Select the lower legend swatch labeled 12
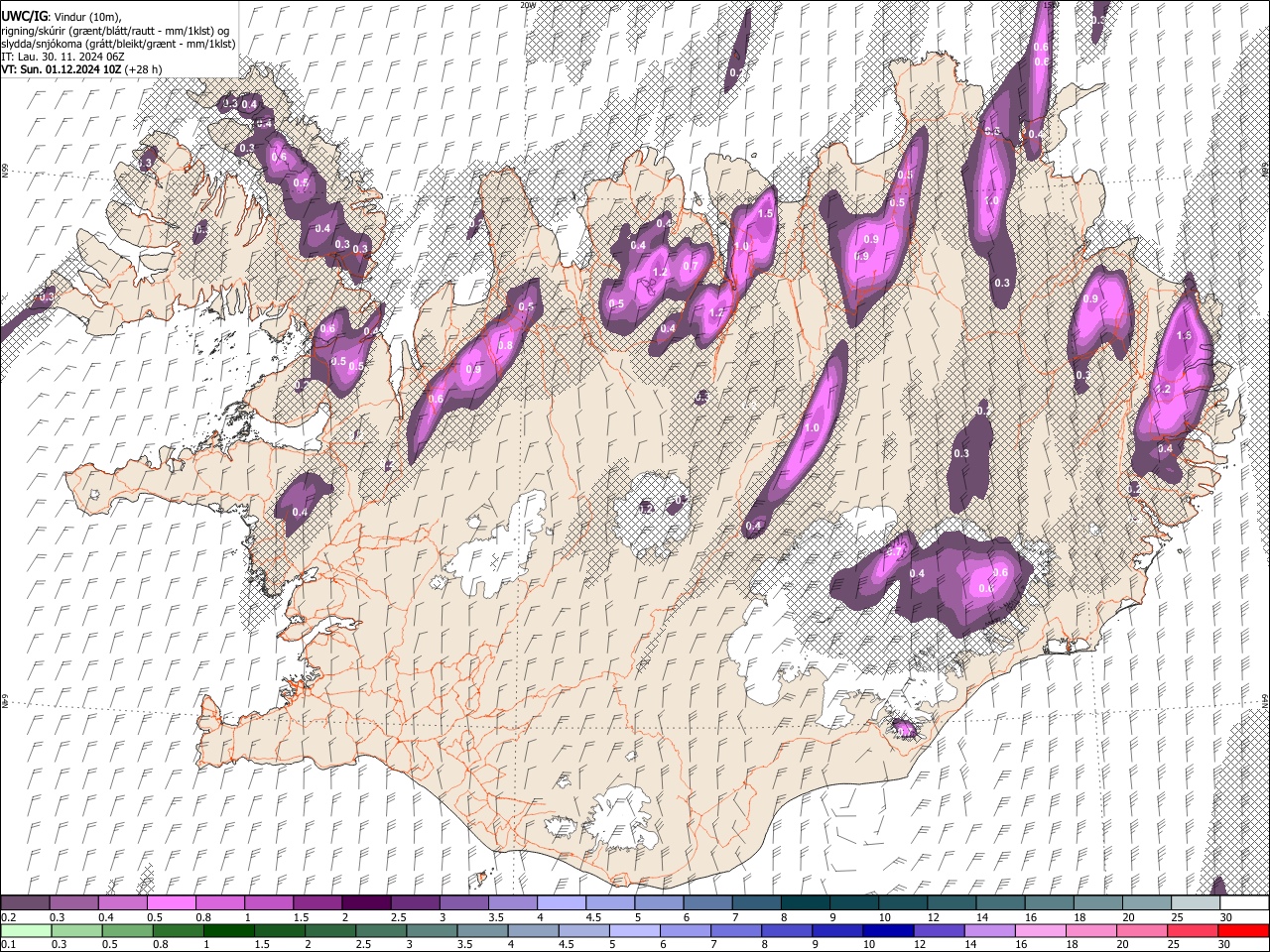Image resolution: width=1270 pixels, height=952 pixels. click(x=938, y=930)
